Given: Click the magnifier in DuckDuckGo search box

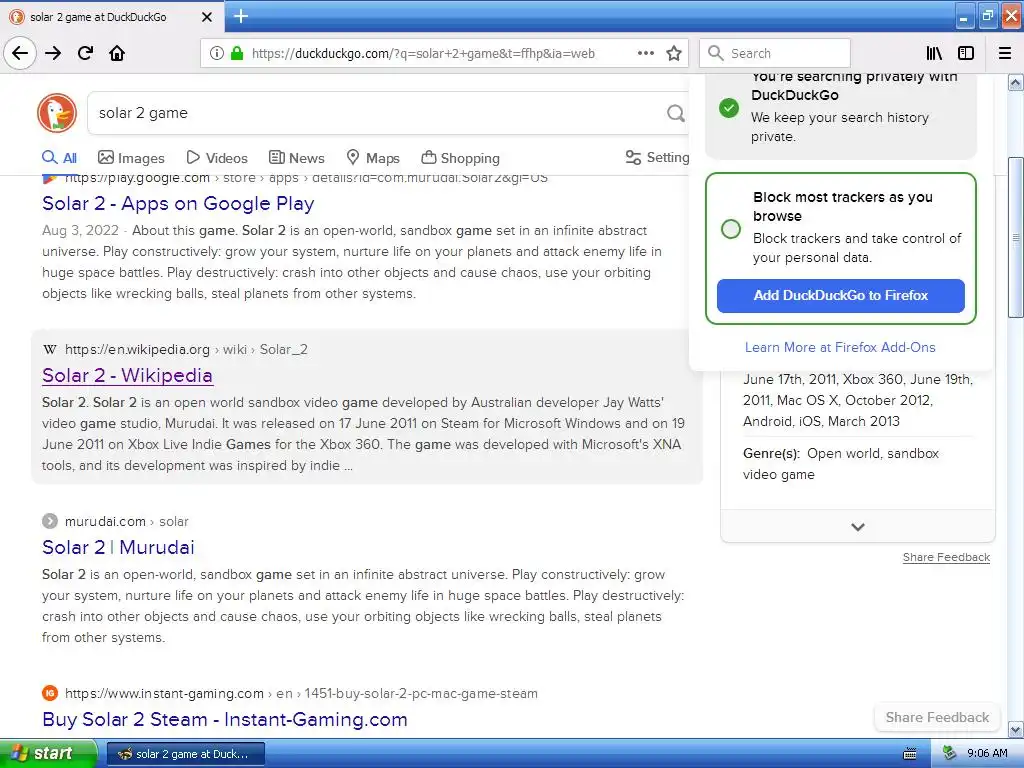Looking at the screenshot, I should tap(675, 113).
